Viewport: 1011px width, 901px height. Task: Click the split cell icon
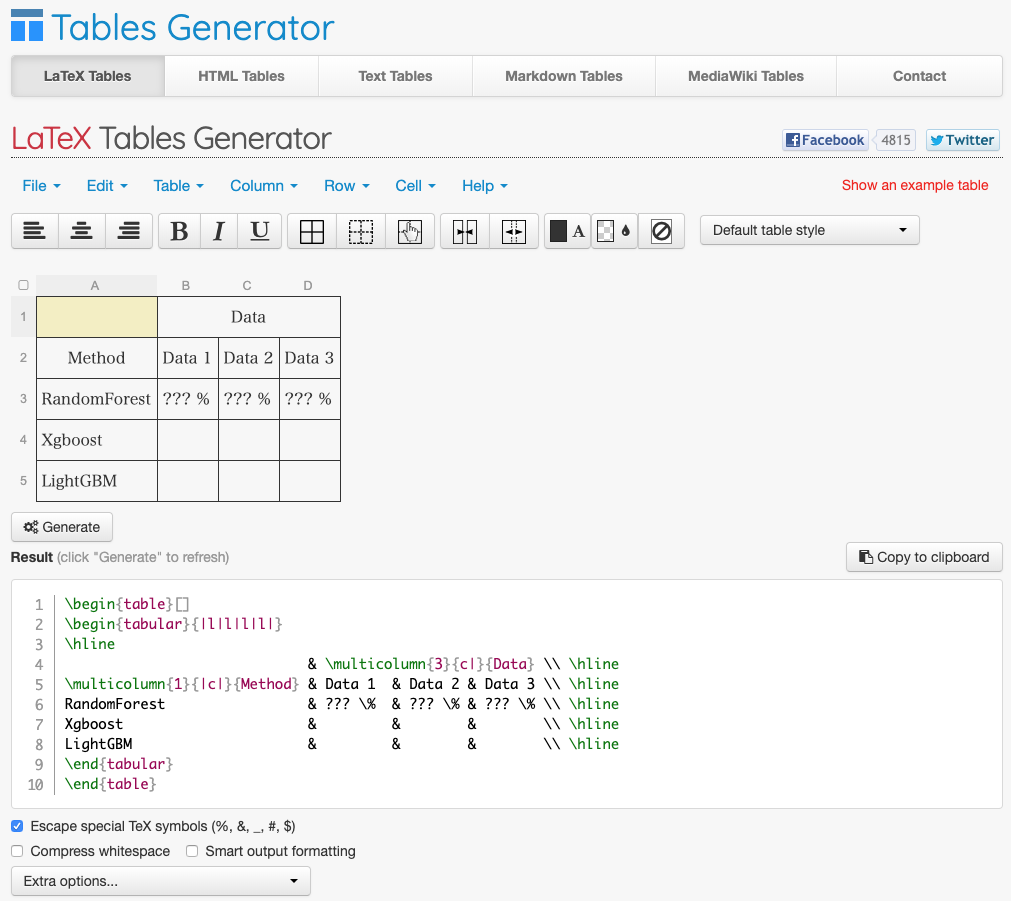[514, 231]
